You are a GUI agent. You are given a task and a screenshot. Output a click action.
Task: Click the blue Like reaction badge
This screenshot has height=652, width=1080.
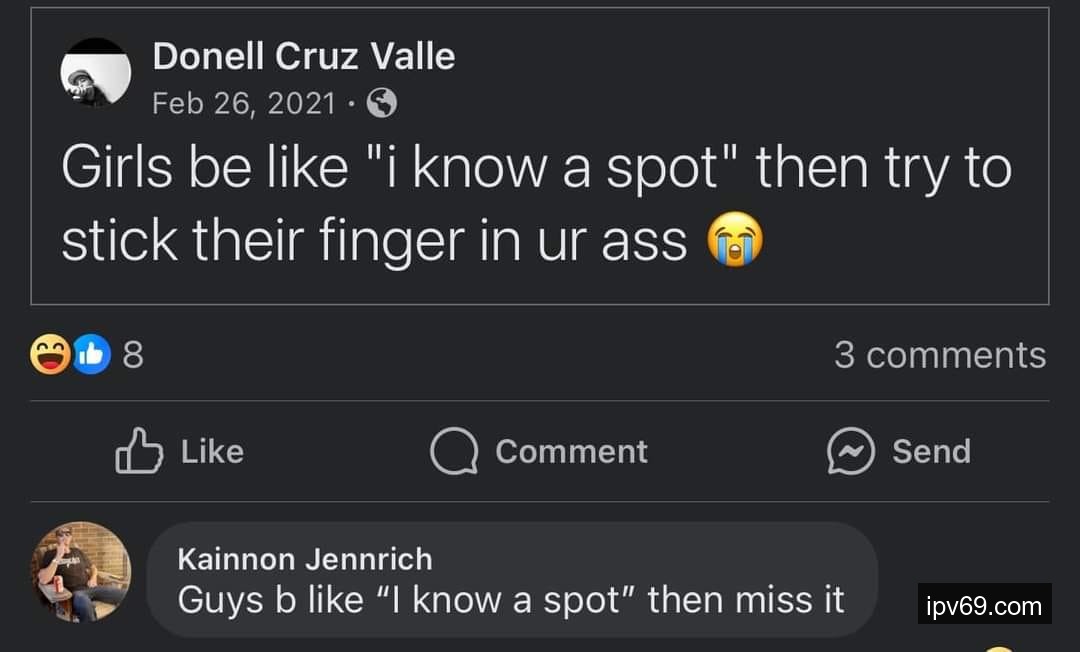pyautogui.click(x=91, y=355)
